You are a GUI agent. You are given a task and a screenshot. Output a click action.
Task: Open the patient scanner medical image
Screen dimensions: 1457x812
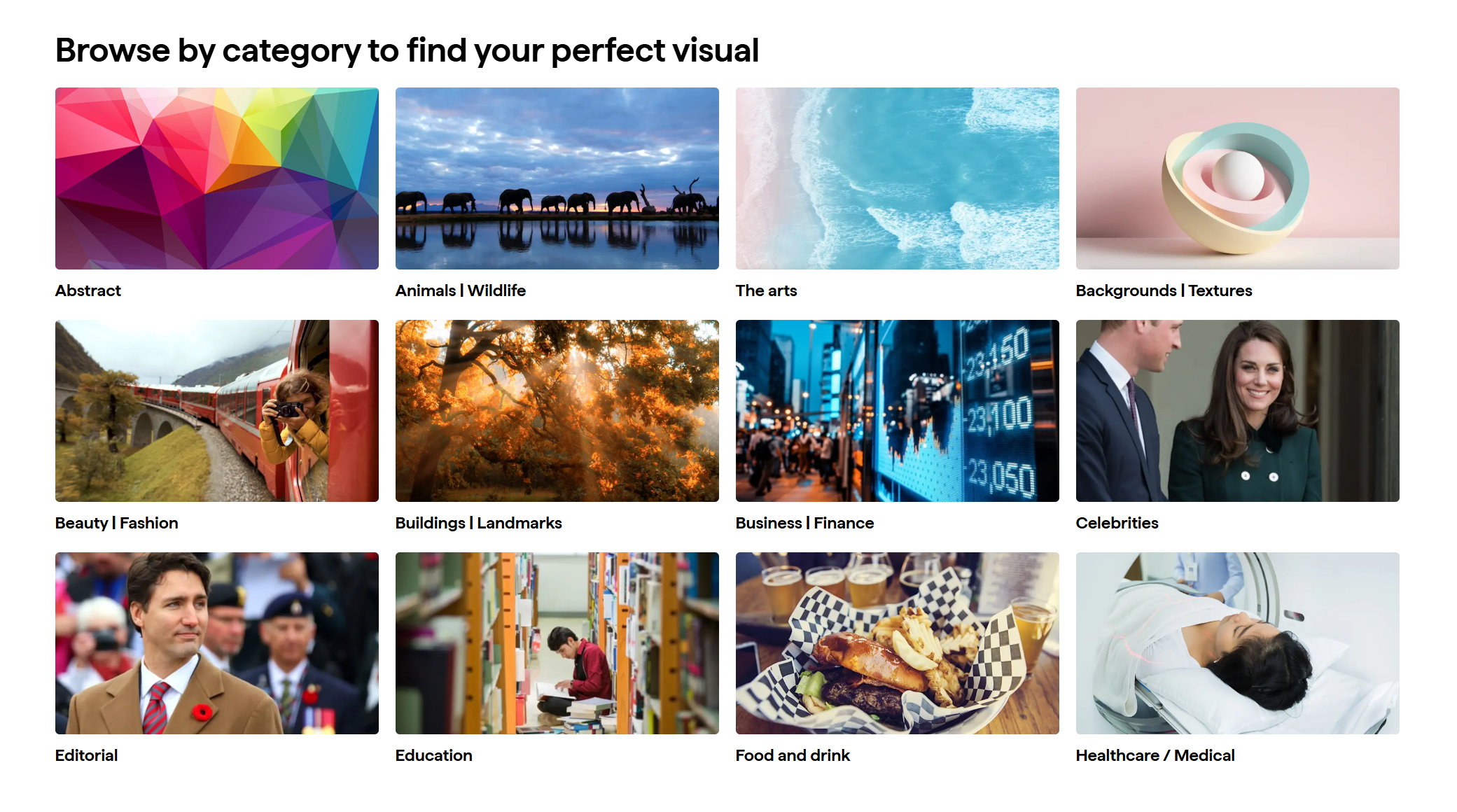point(1237,643)
